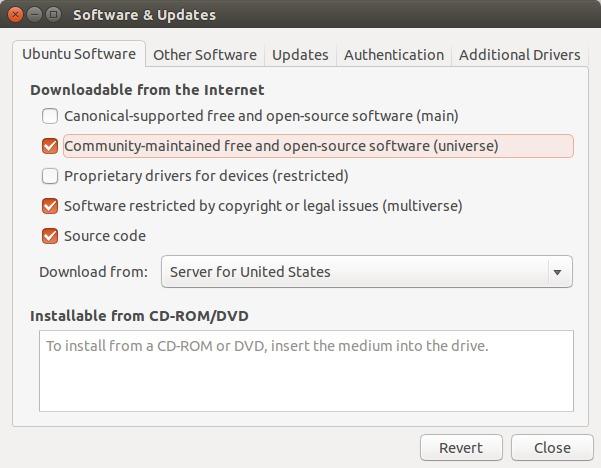Enable Proprietary drivers for devices (restricted)

[50, 176]
